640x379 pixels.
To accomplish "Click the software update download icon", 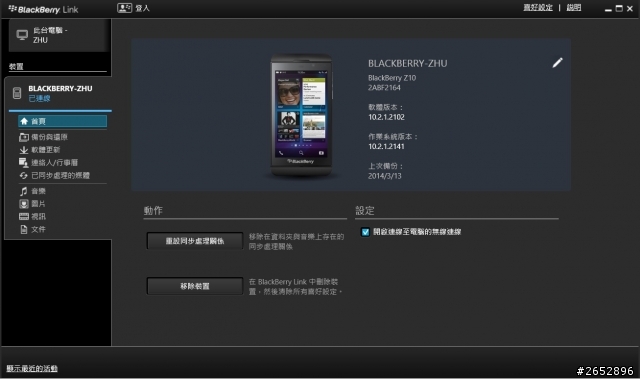I will pos(24,150).
